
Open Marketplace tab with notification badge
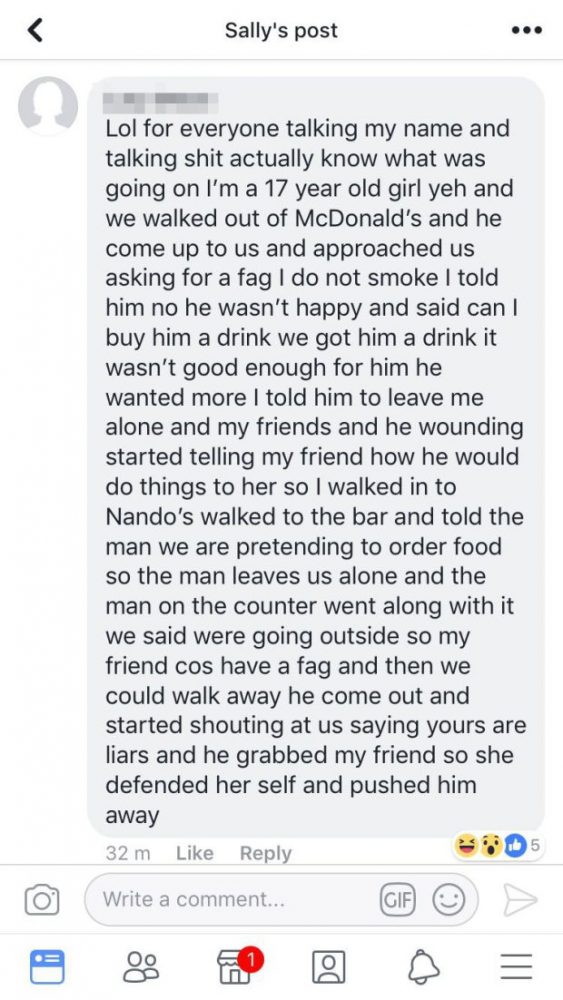point(236,966)
